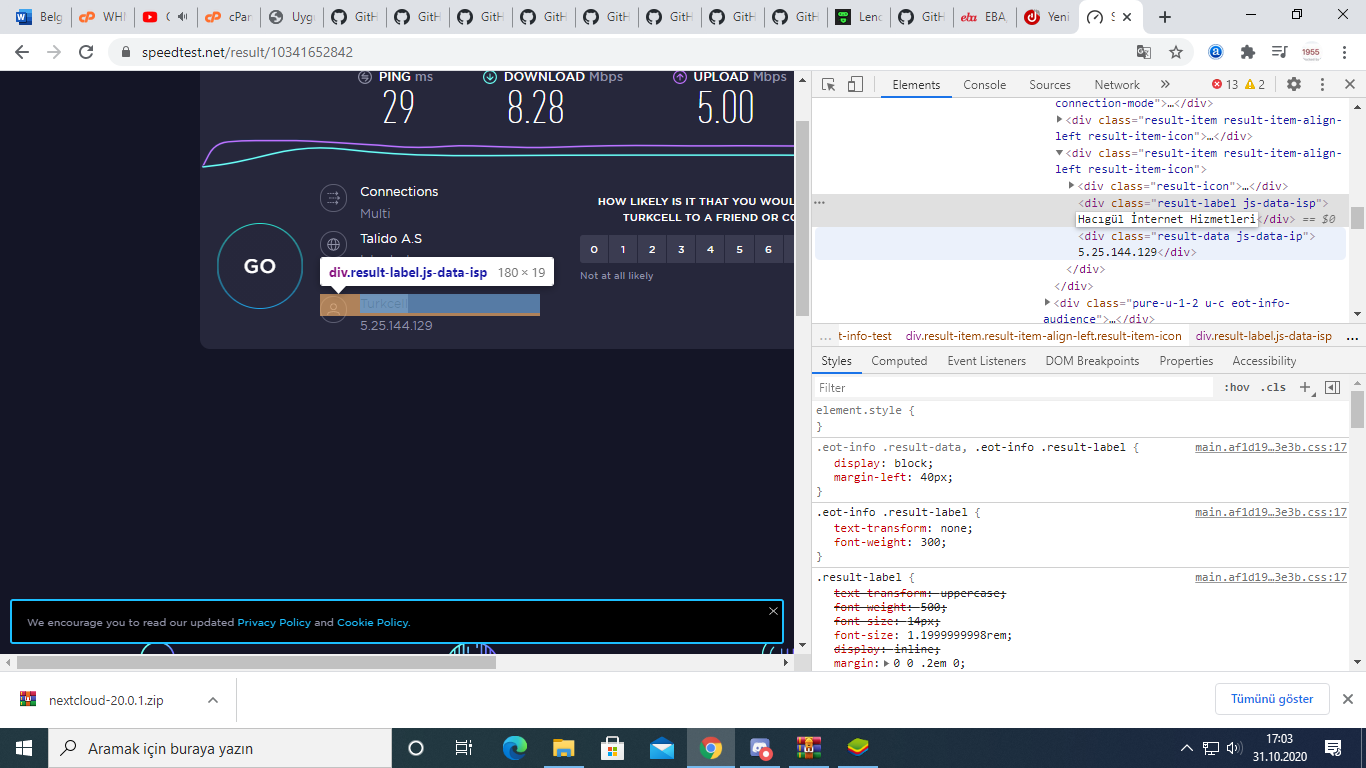Switch to the Console tab
This screenshot has height=768, width=1366.
985,85
